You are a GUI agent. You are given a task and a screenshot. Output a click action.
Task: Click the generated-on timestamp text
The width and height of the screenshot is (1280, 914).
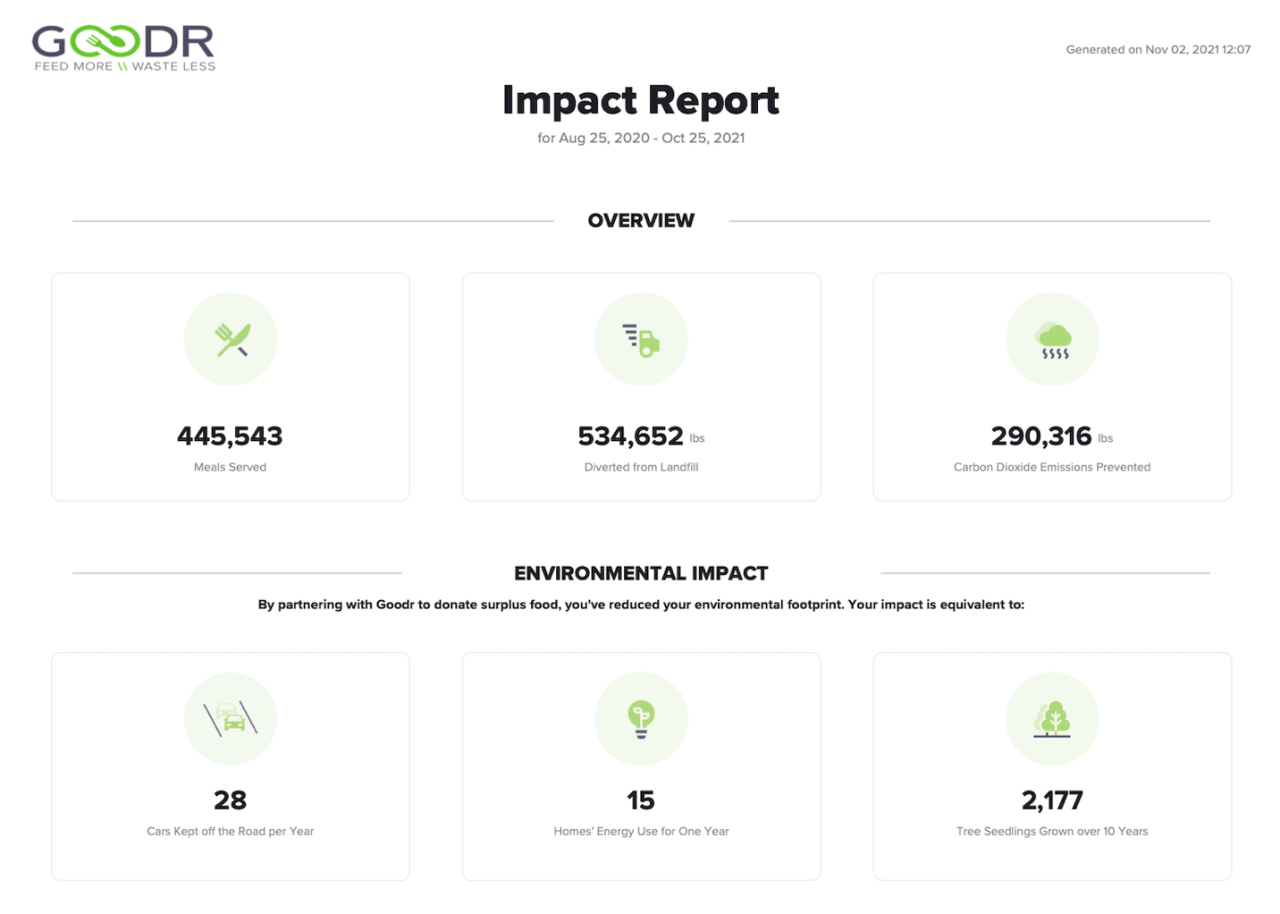point(1158,49)
